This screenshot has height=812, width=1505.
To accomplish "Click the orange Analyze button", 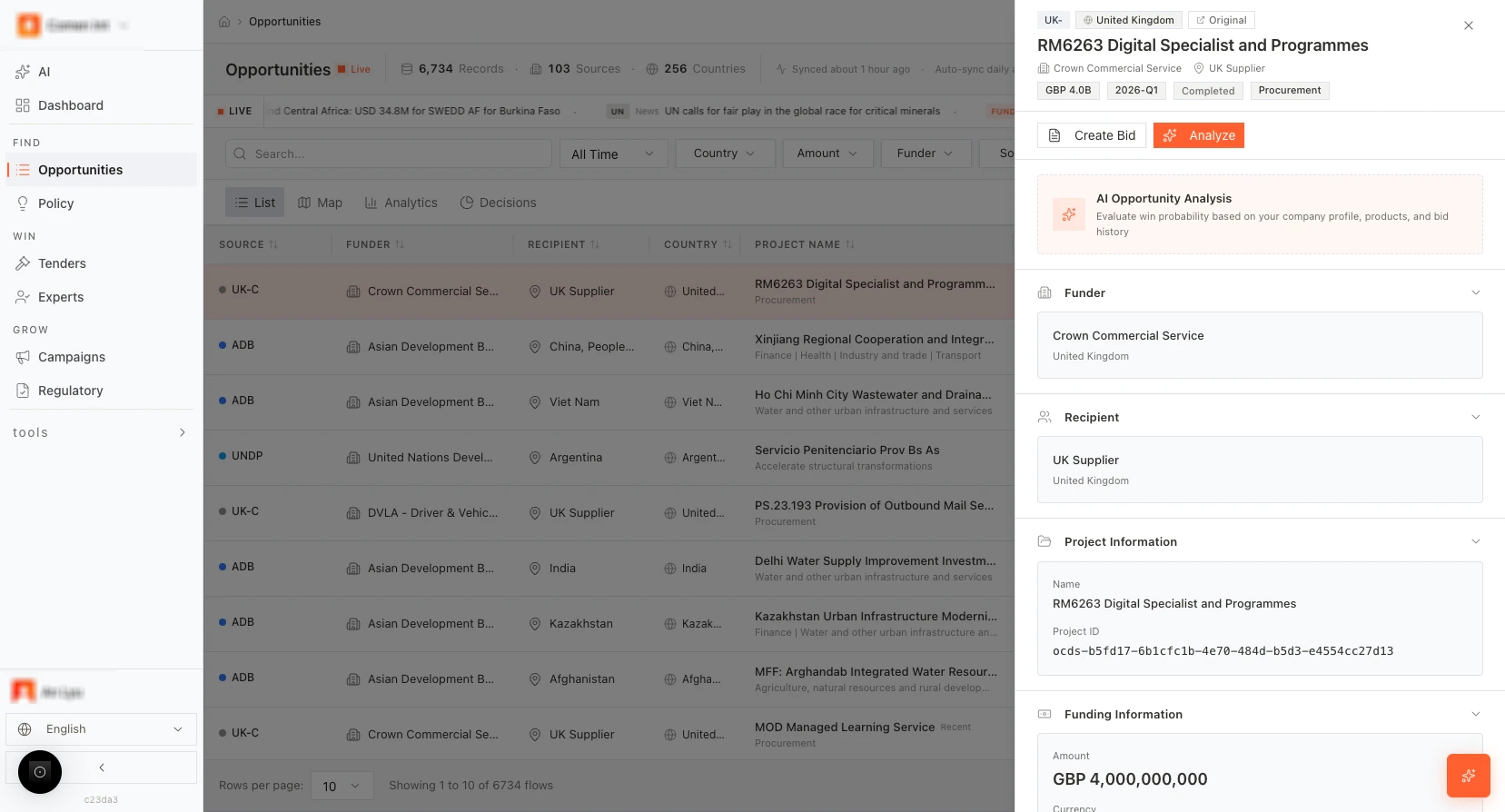I will 1199,135.
